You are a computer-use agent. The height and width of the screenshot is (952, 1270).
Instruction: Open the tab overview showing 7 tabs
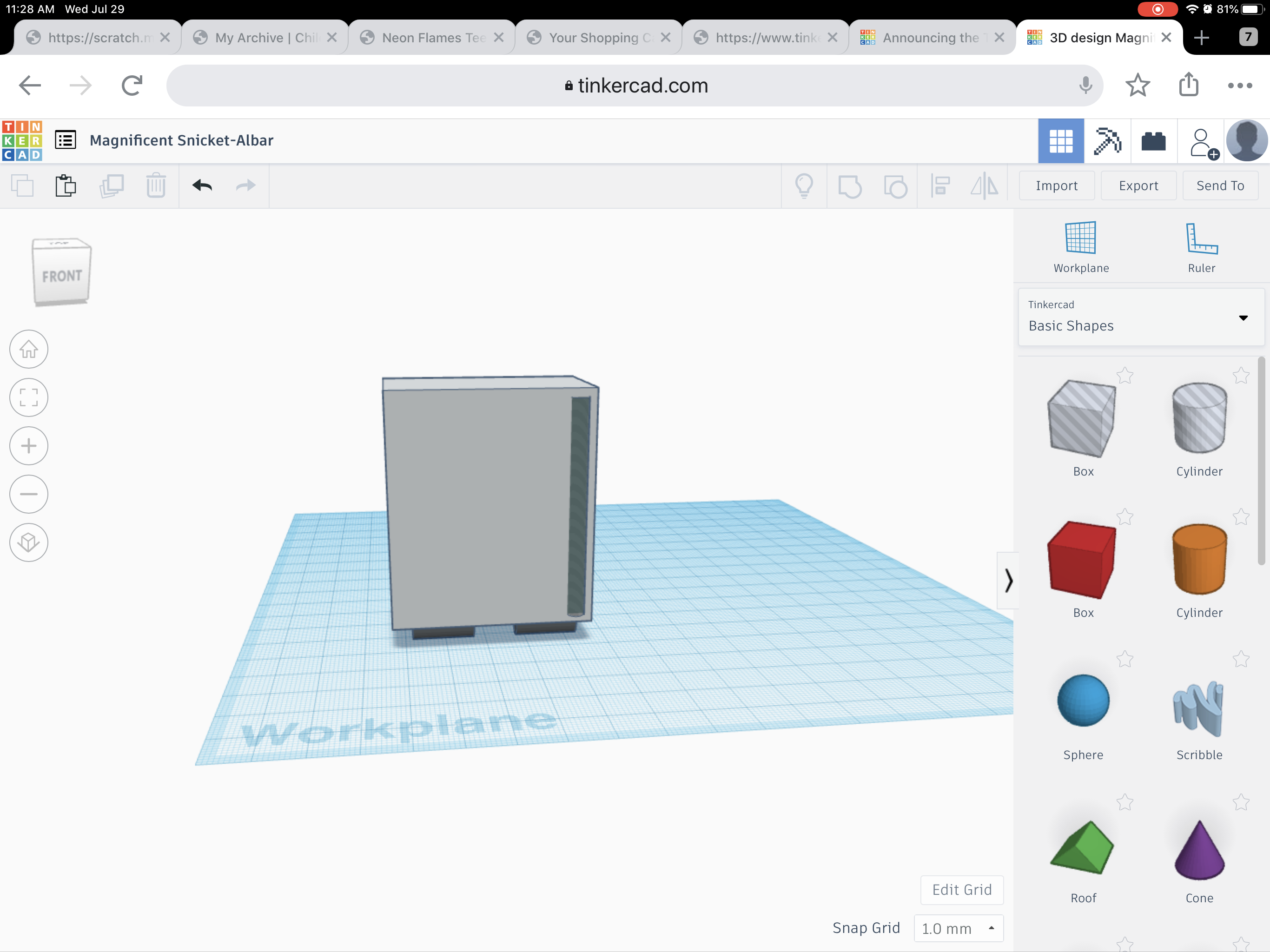tap(1248, 37)
